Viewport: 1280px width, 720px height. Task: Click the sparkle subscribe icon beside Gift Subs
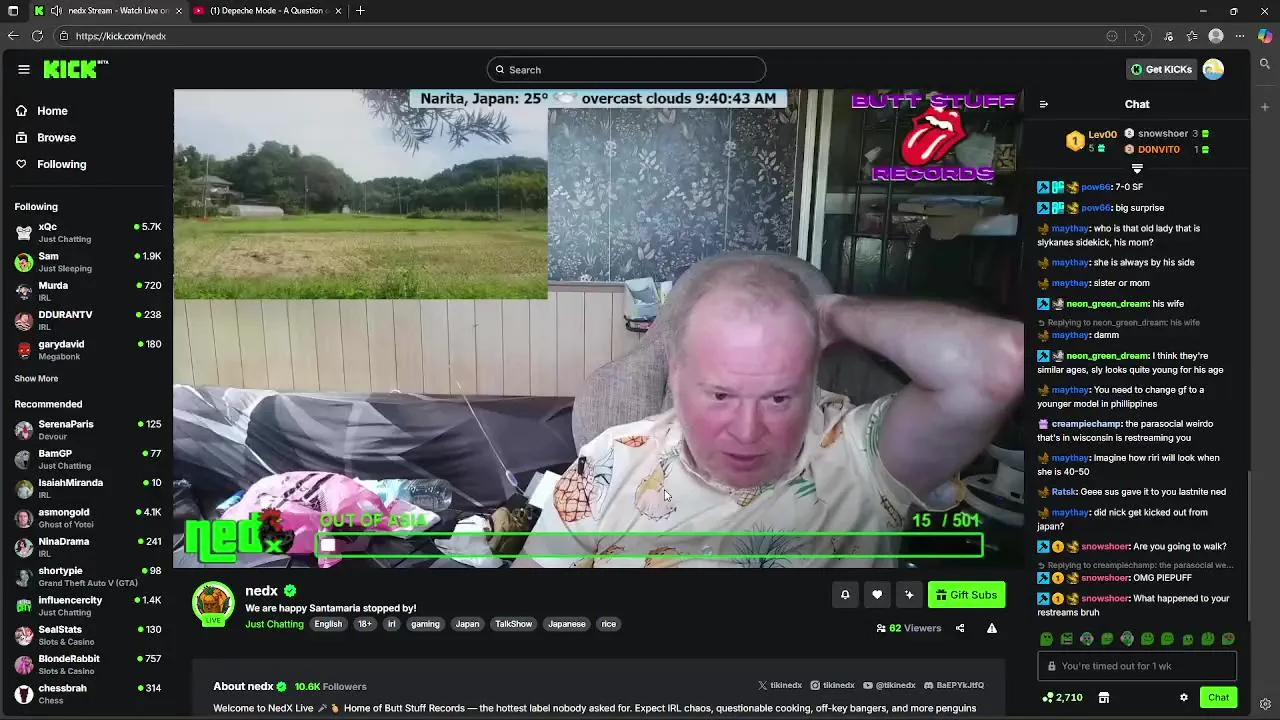909,595
